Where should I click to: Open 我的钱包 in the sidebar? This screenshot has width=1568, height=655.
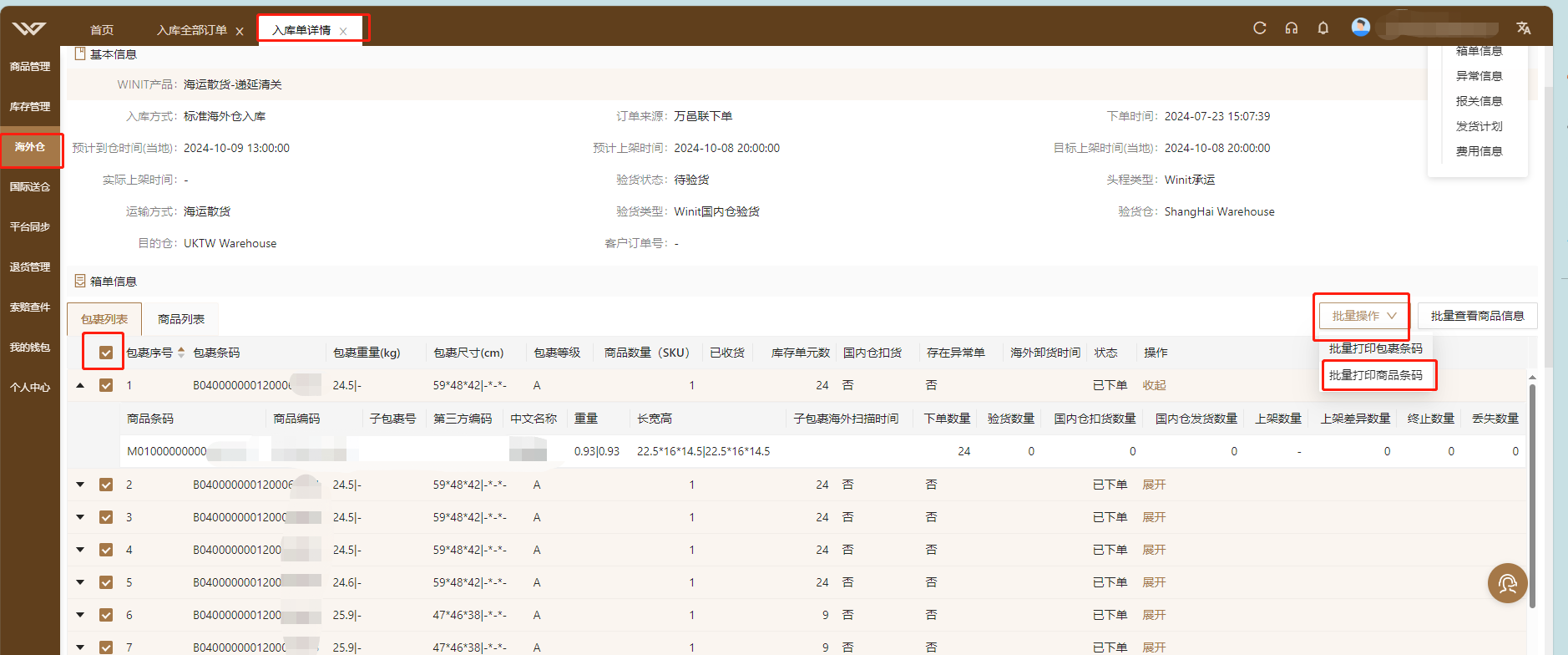click(30, 347)
